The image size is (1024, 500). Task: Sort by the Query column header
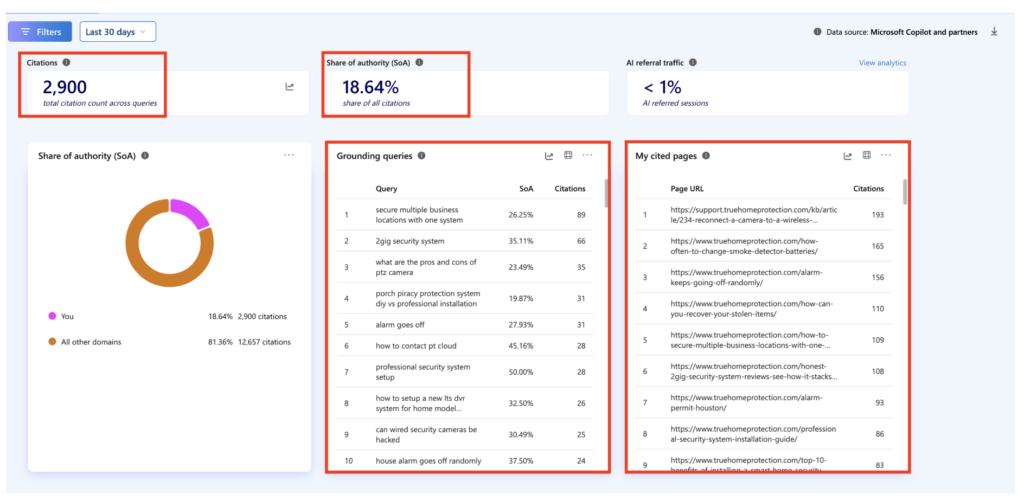point(386,189)
